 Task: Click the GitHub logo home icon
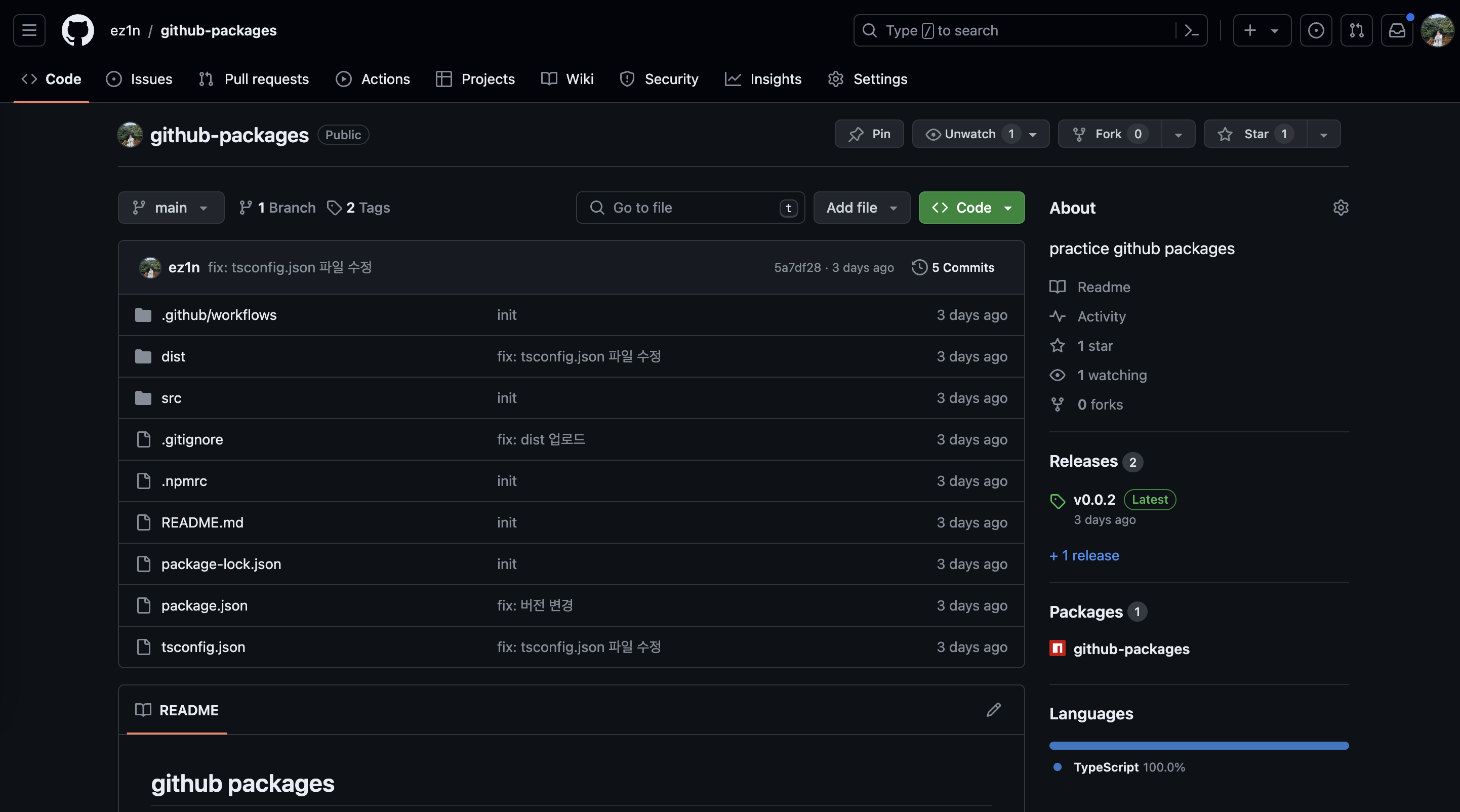tap(77, 30)
